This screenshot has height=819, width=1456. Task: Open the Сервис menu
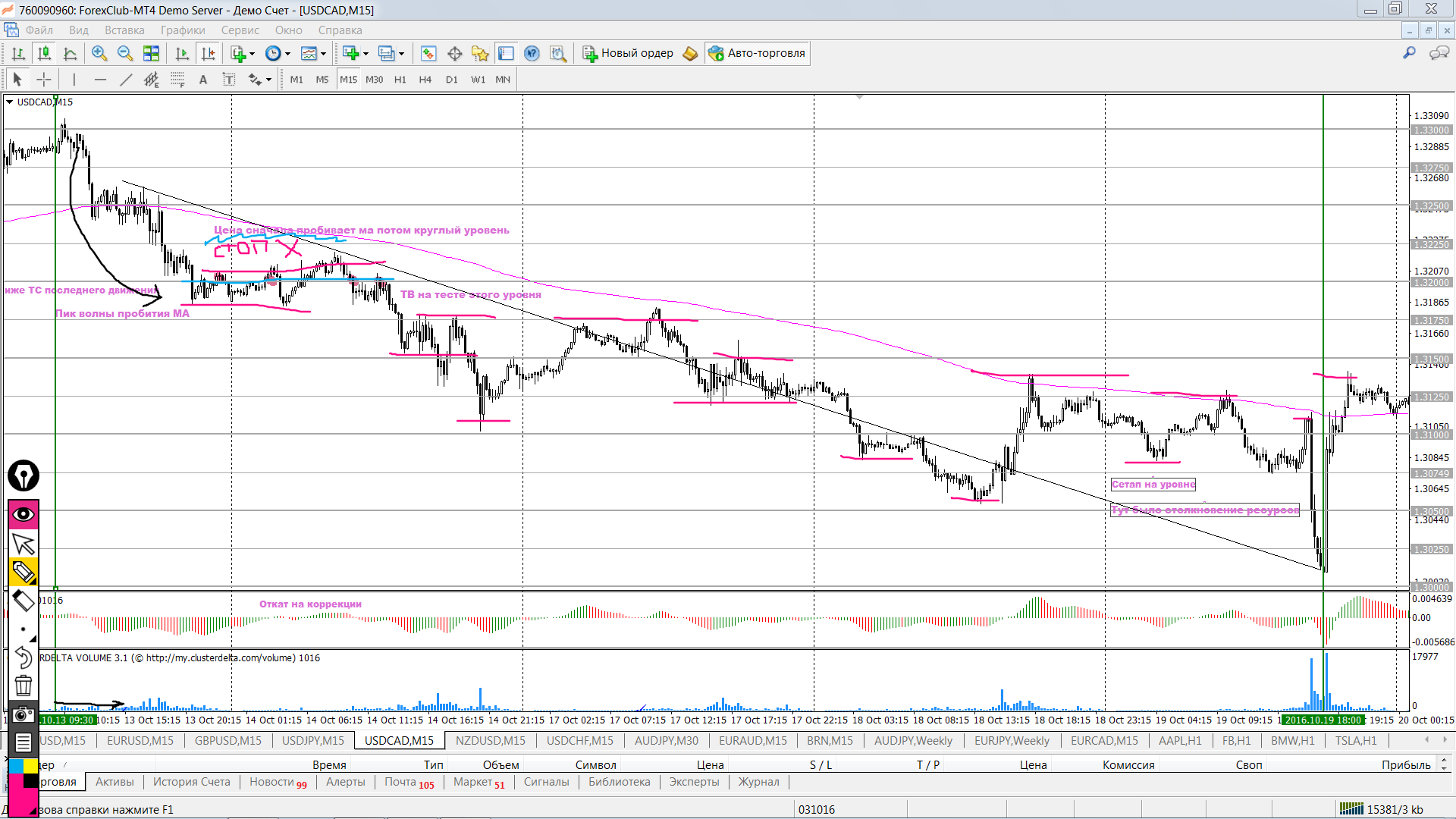coord(240,30)
